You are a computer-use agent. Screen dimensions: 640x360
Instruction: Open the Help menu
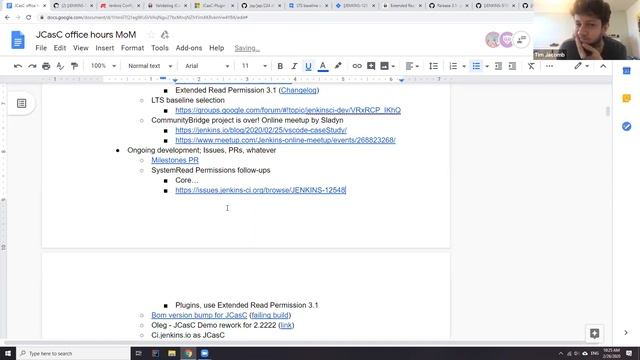[217, 48]
